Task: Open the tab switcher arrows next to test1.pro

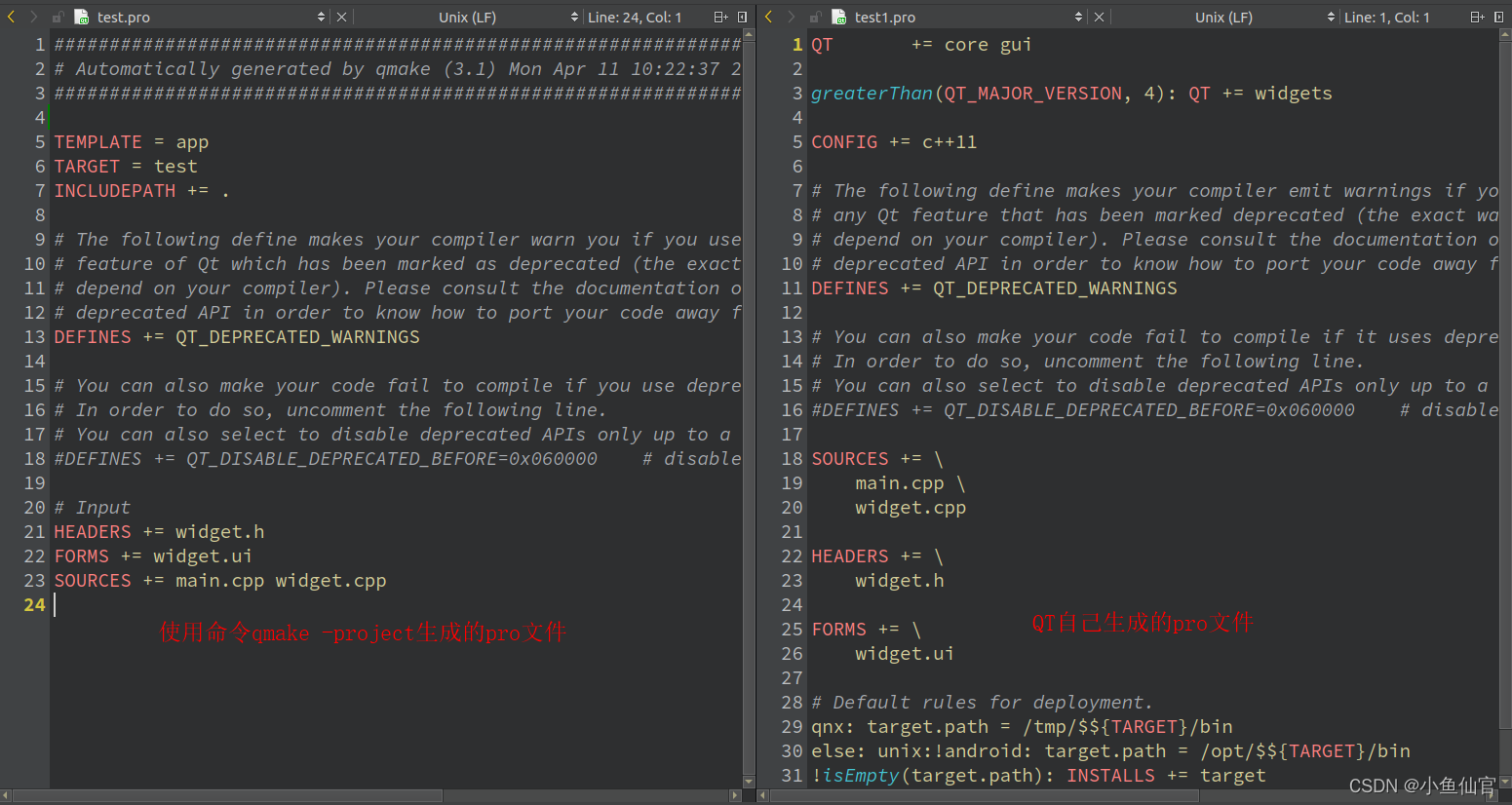Action: [1078, 17]
